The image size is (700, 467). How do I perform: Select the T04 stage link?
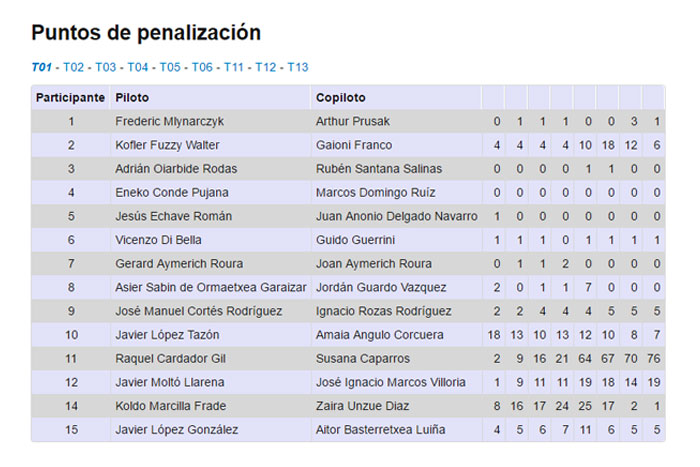point(138,67)
